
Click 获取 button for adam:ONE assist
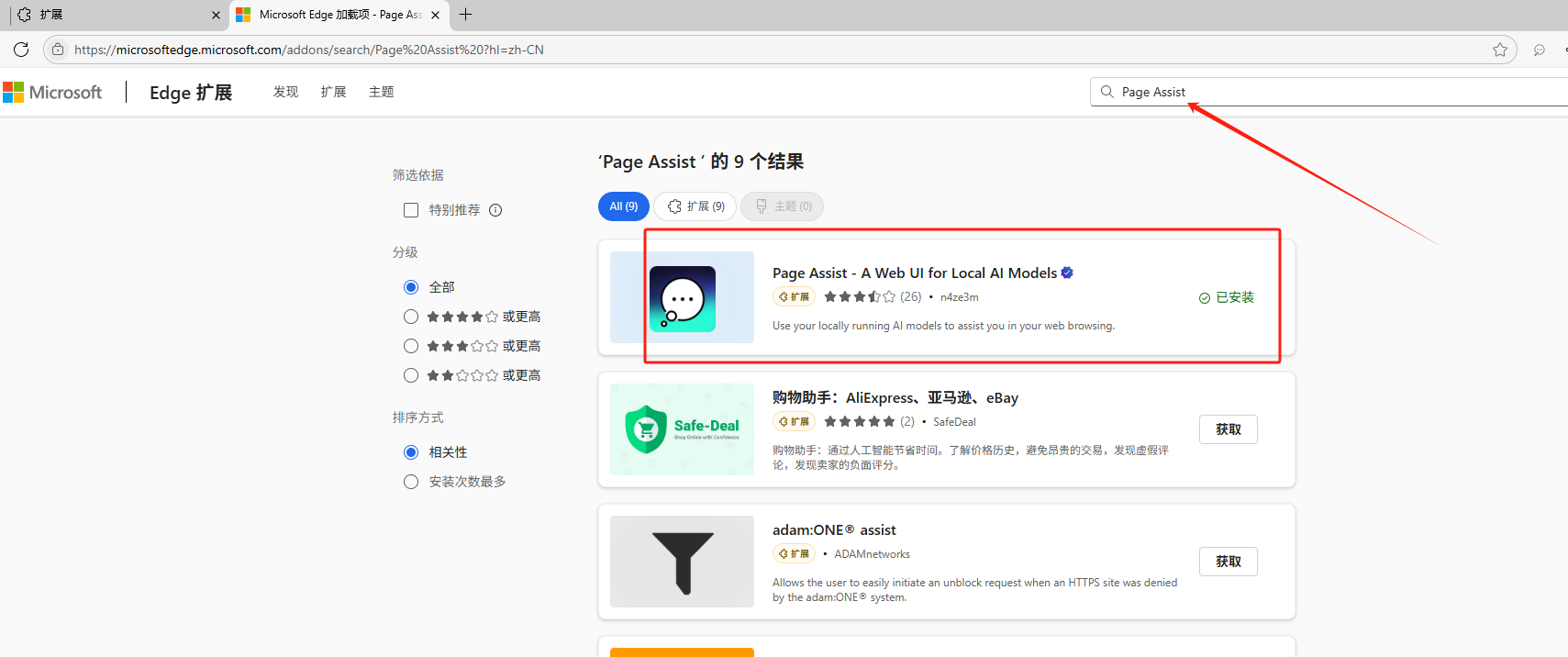(1229, 562)
